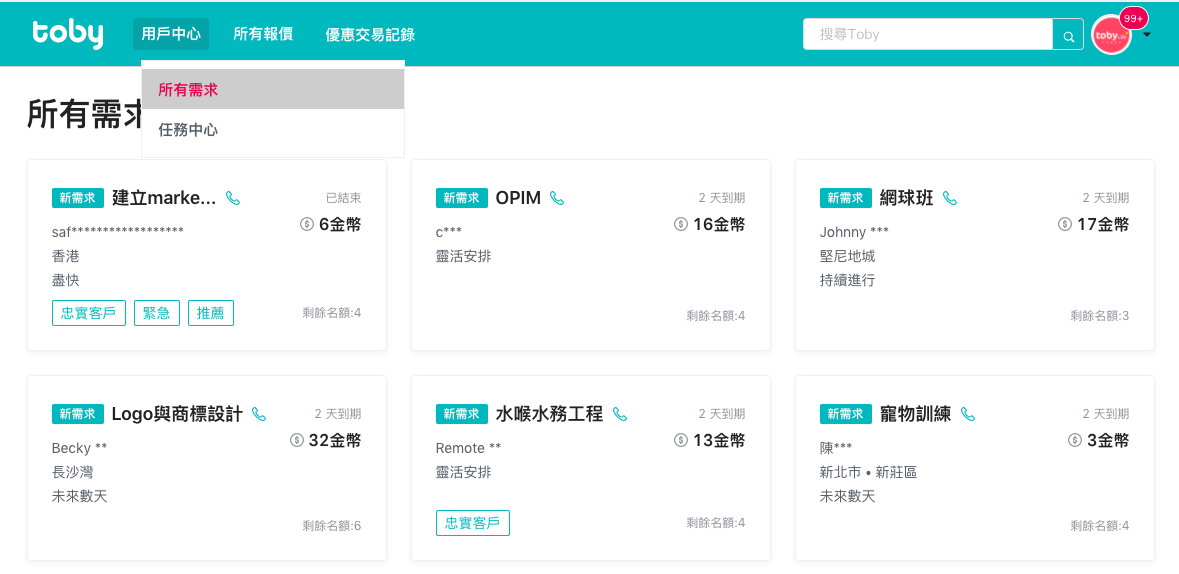
Task: Open 優惠交易記錄 in navigation
Action: pos(370,34)
